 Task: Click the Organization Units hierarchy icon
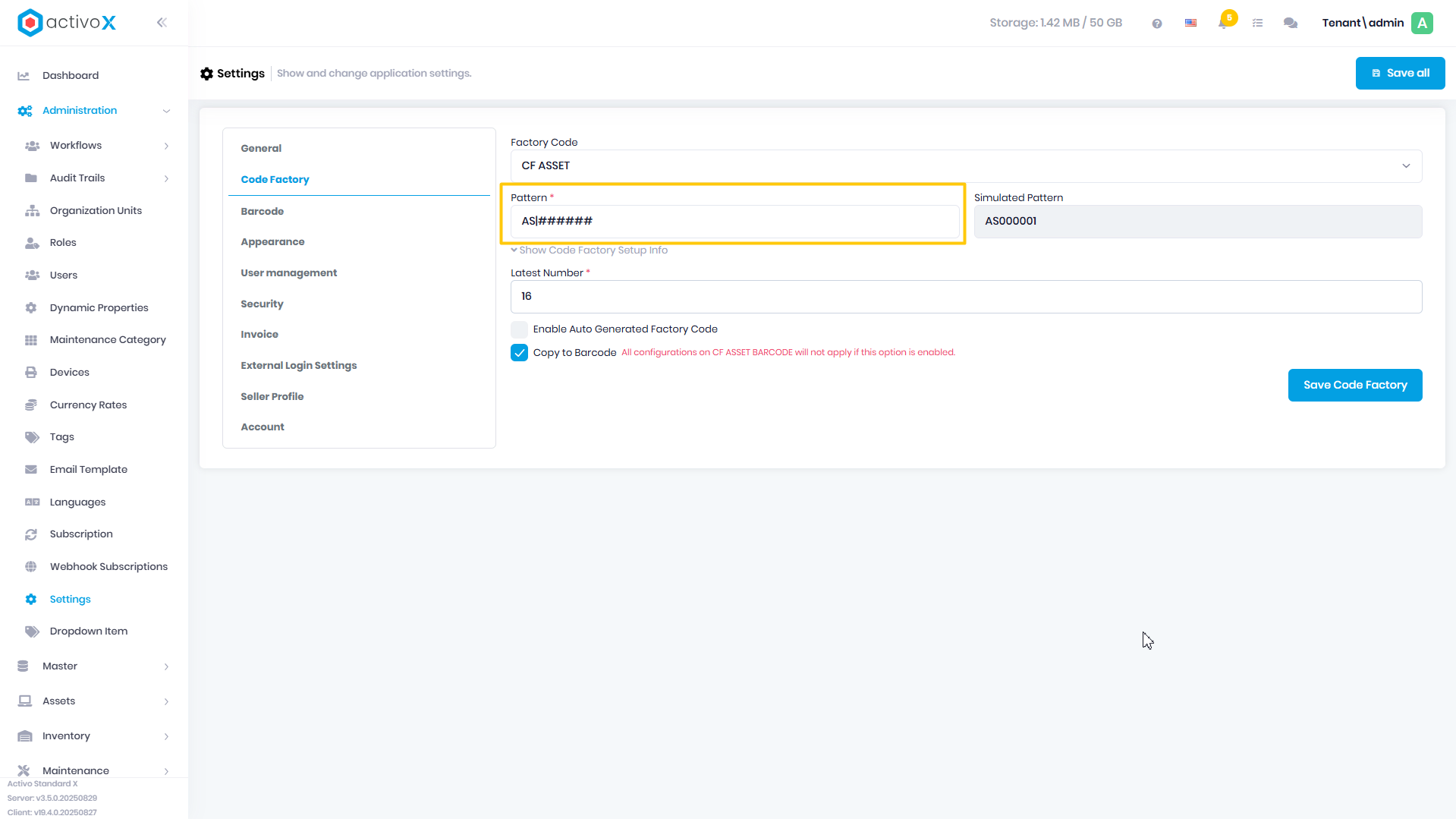[x=32, y=211]
